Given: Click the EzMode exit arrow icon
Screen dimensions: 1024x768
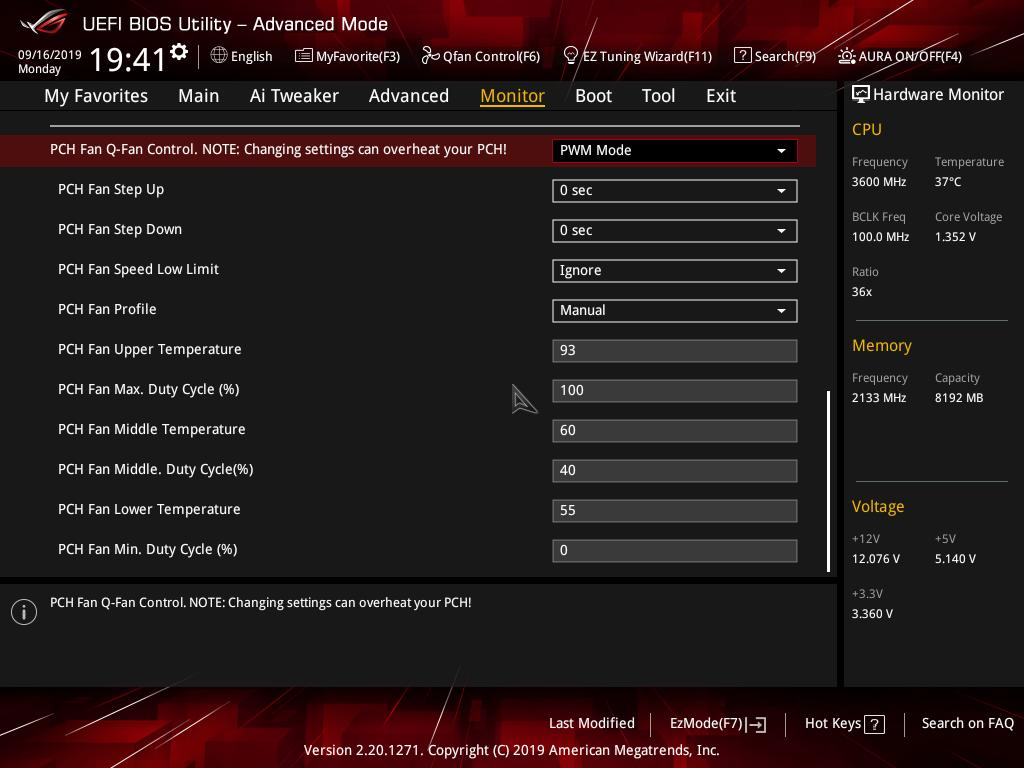Looking at the screenshot, I should click(x=756, y=724).
